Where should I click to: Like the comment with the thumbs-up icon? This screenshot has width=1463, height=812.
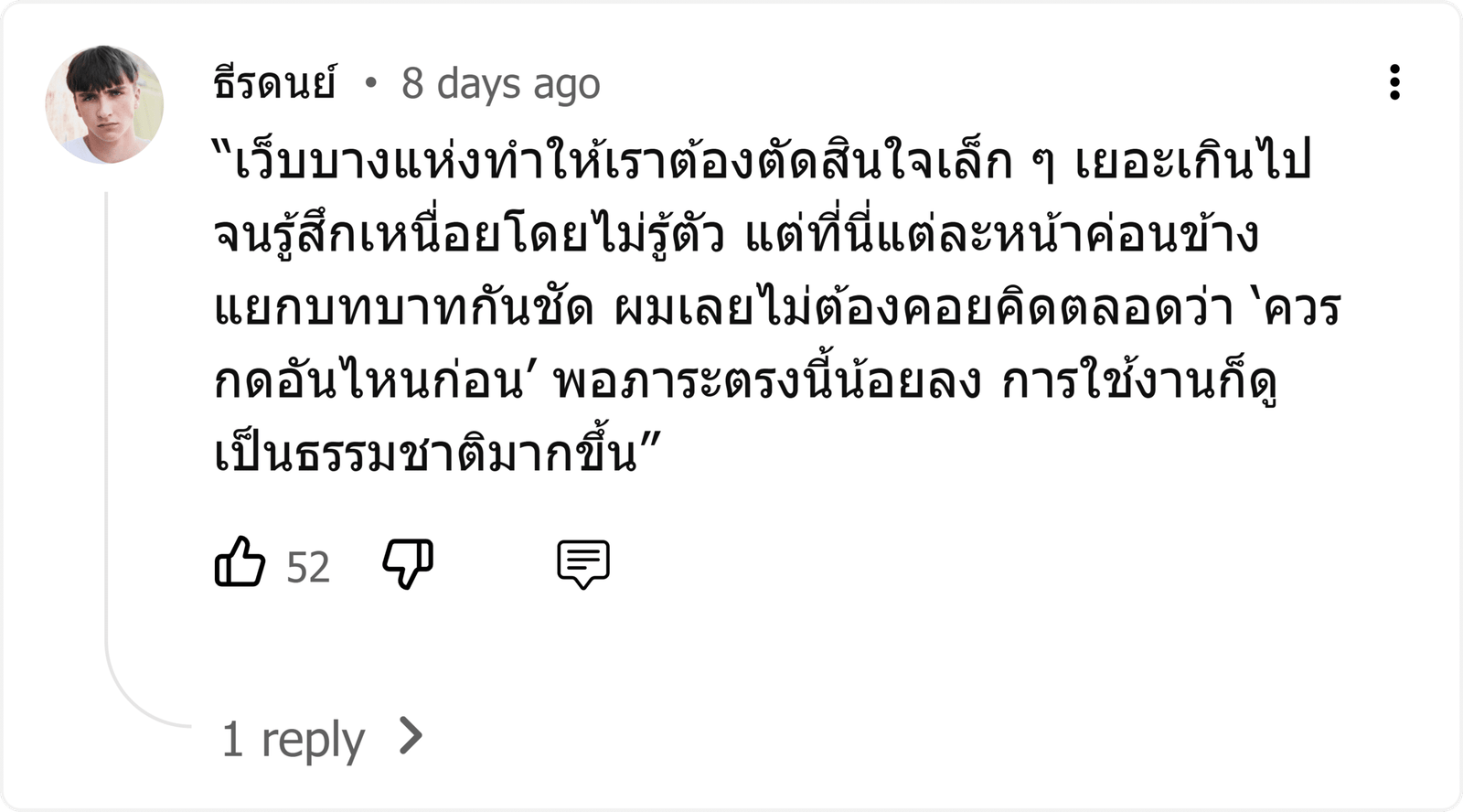pos(240,561)
